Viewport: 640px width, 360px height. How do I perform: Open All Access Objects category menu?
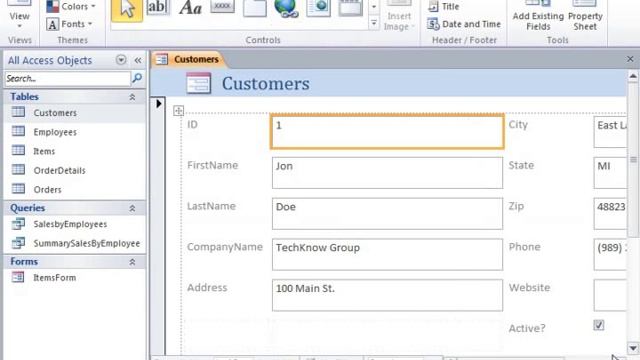coord(121,60)
